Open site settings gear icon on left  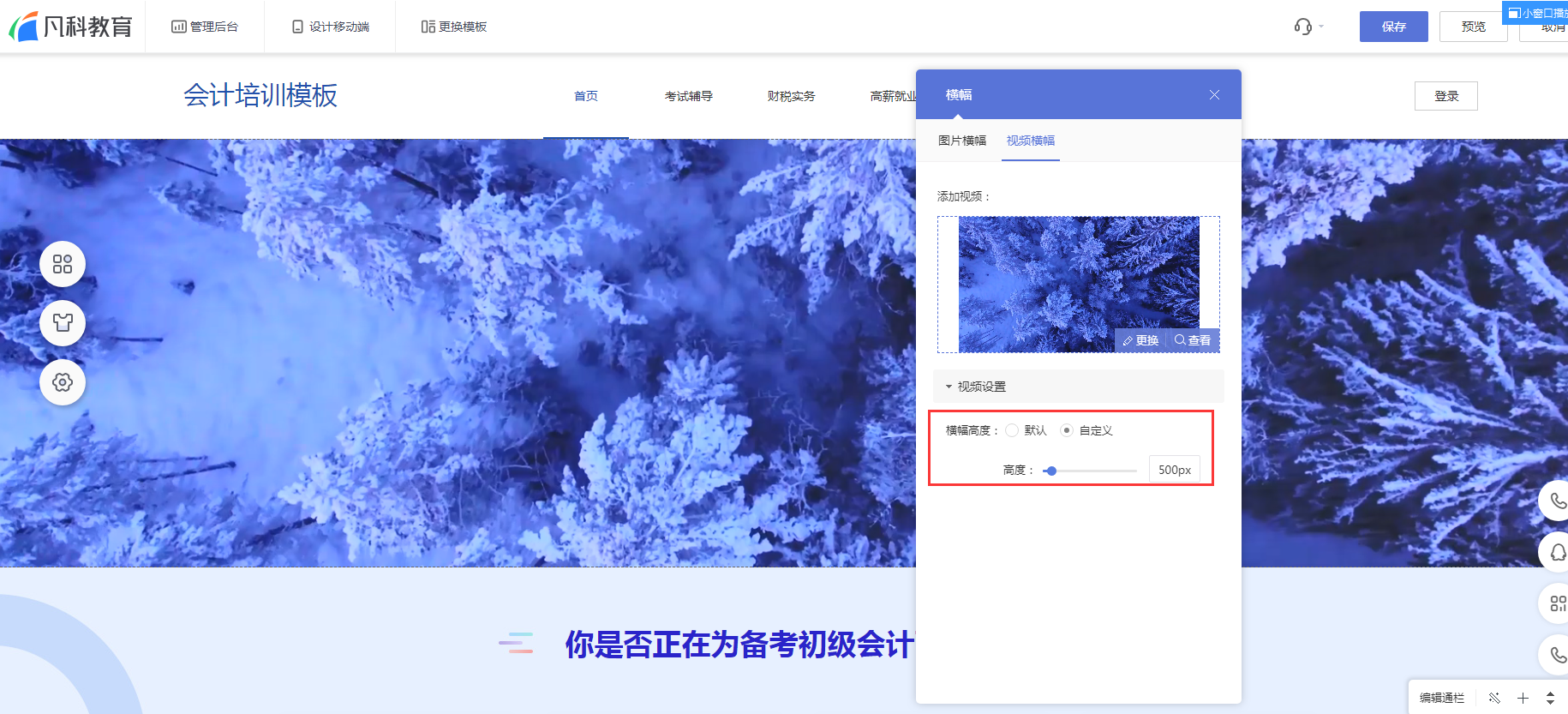point(63,382)
